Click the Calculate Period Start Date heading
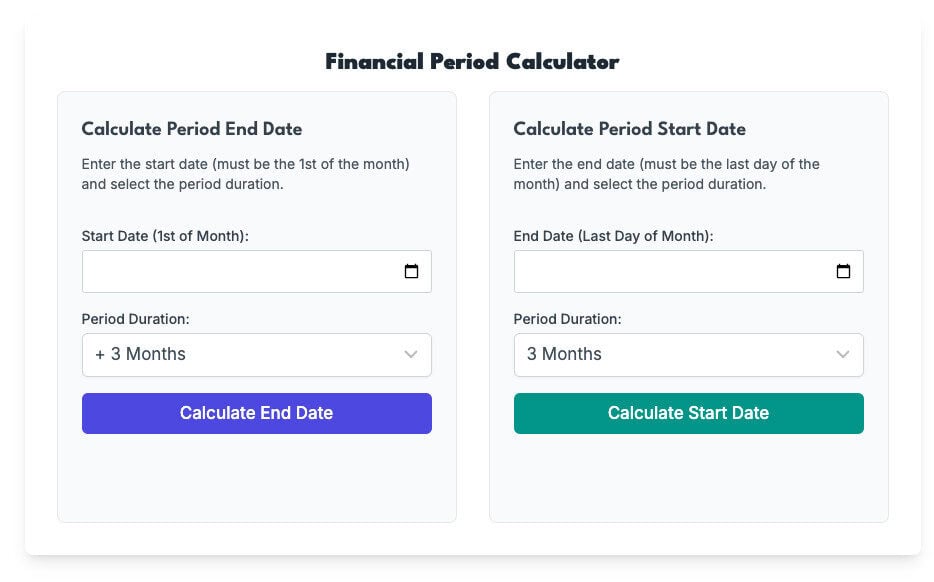 630,129
